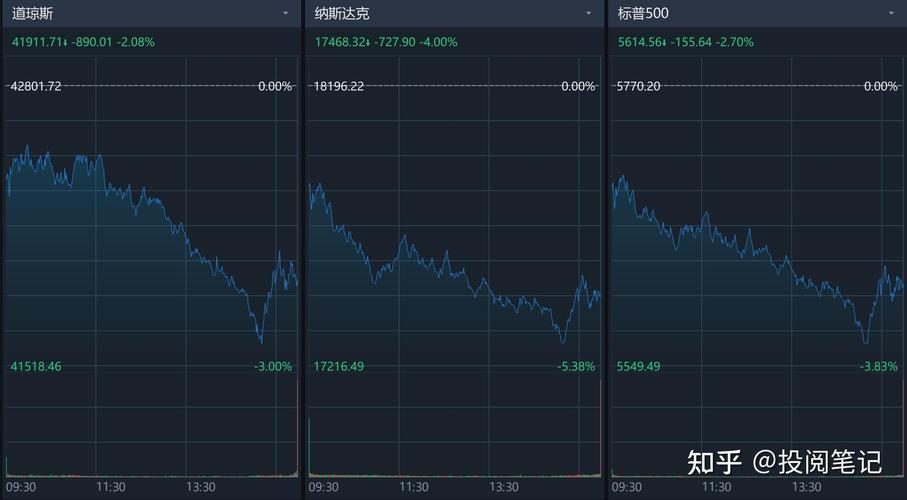Viewport: 907px width, 500px height.
Task: Click the Dow Jones price 41911.71
Action: tap(38, 42)
